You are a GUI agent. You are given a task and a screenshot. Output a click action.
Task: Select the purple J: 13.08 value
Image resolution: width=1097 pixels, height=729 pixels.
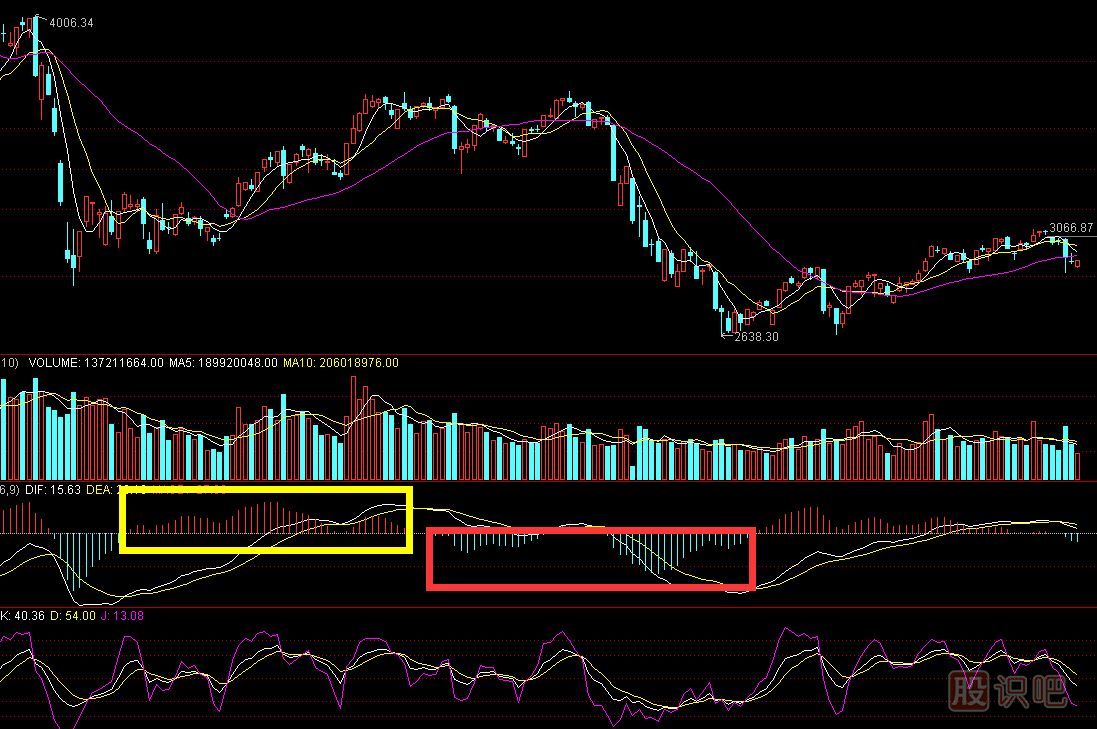(123, 615)
